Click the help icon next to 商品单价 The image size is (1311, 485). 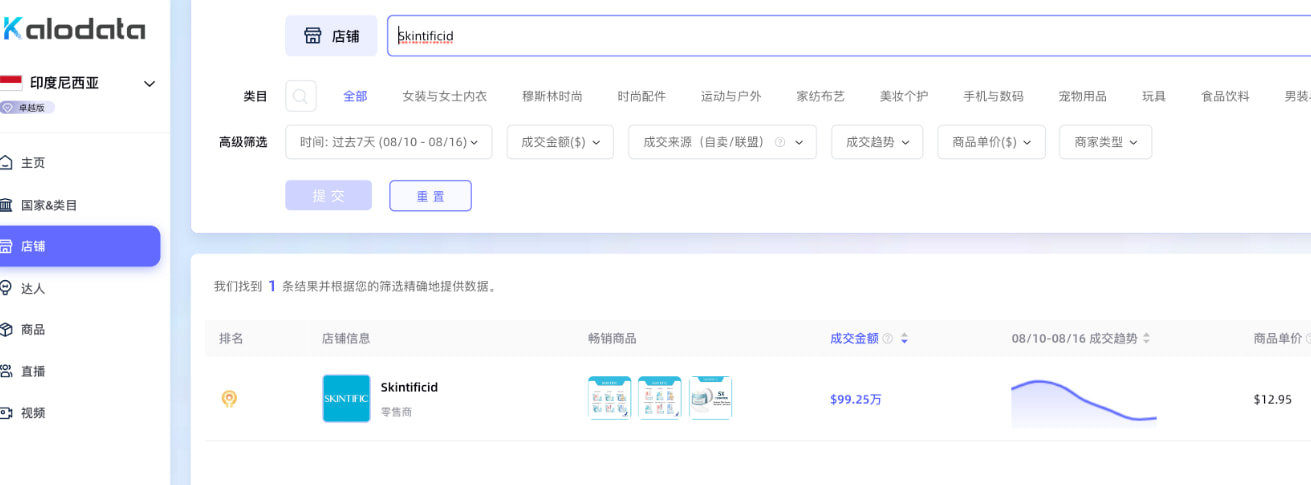[x=1308, y=338]
